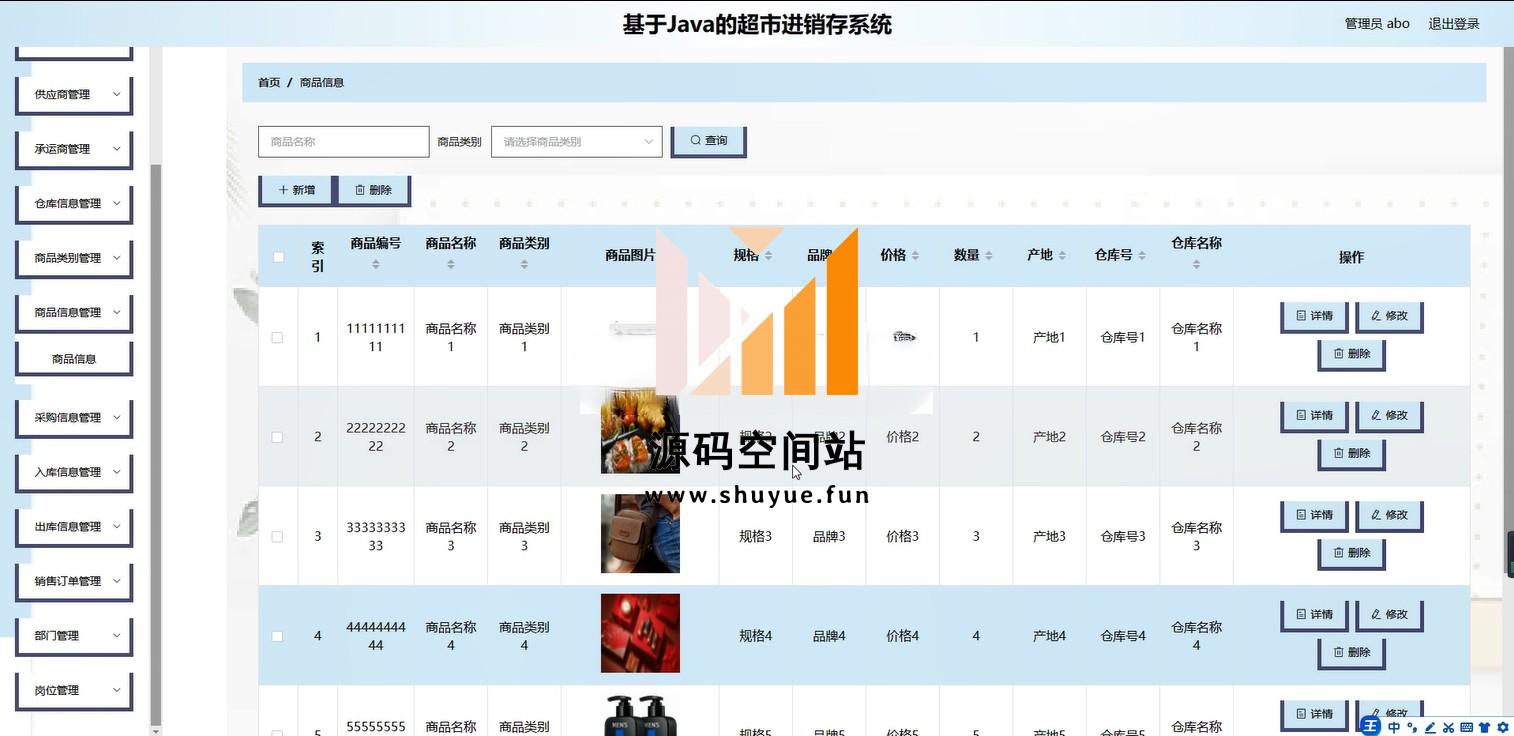Viewport: 1514px width, 736px height.
Task: Go to 首页 via breadcrumb
Action: [x=269, y=83]
